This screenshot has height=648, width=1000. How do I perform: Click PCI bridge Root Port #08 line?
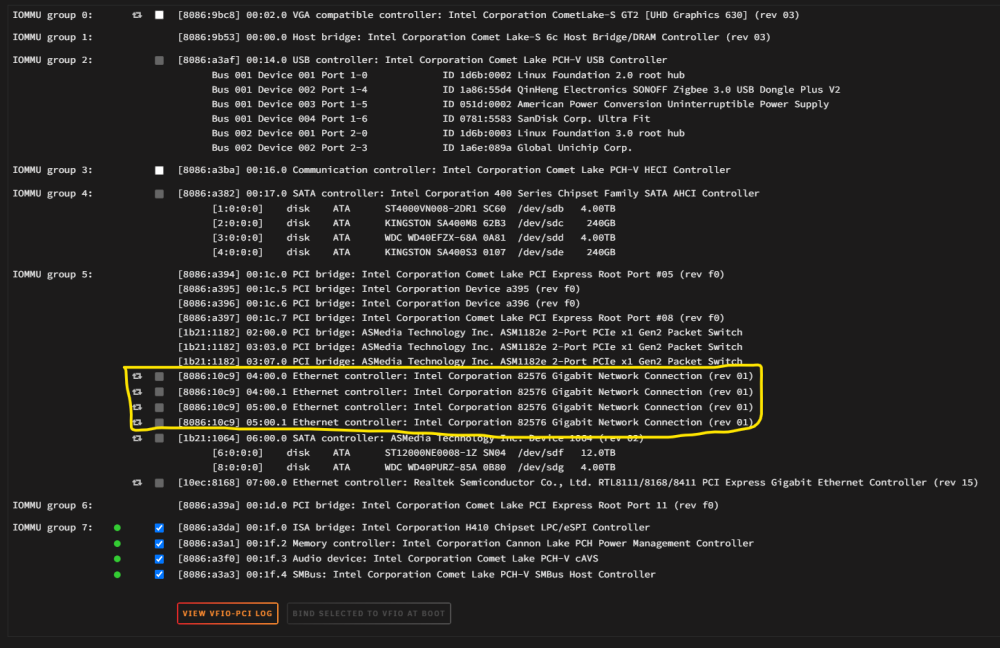click(451, 318)
